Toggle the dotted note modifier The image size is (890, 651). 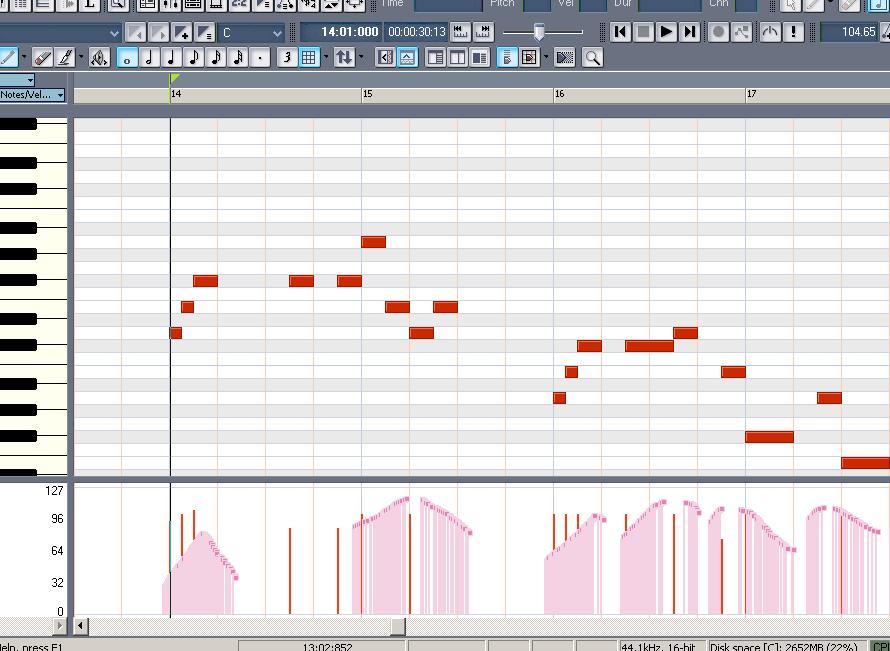tap(261, 57)
